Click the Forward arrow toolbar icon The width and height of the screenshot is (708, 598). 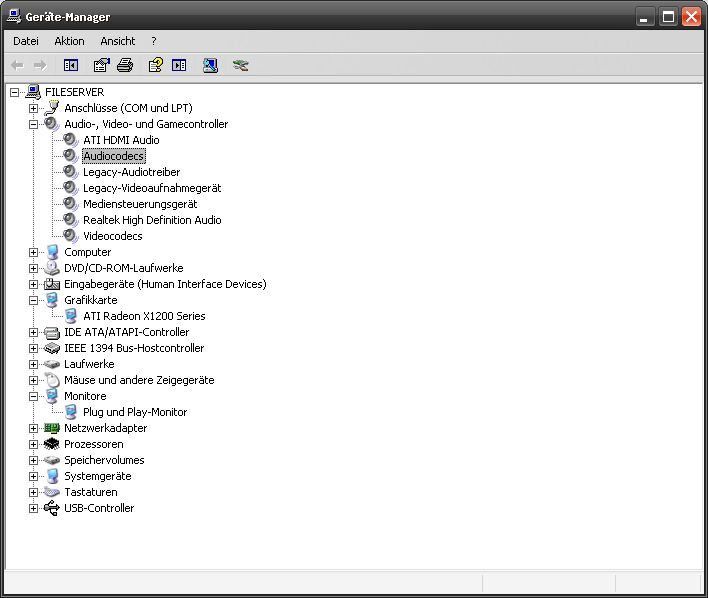tap(40, 65)
